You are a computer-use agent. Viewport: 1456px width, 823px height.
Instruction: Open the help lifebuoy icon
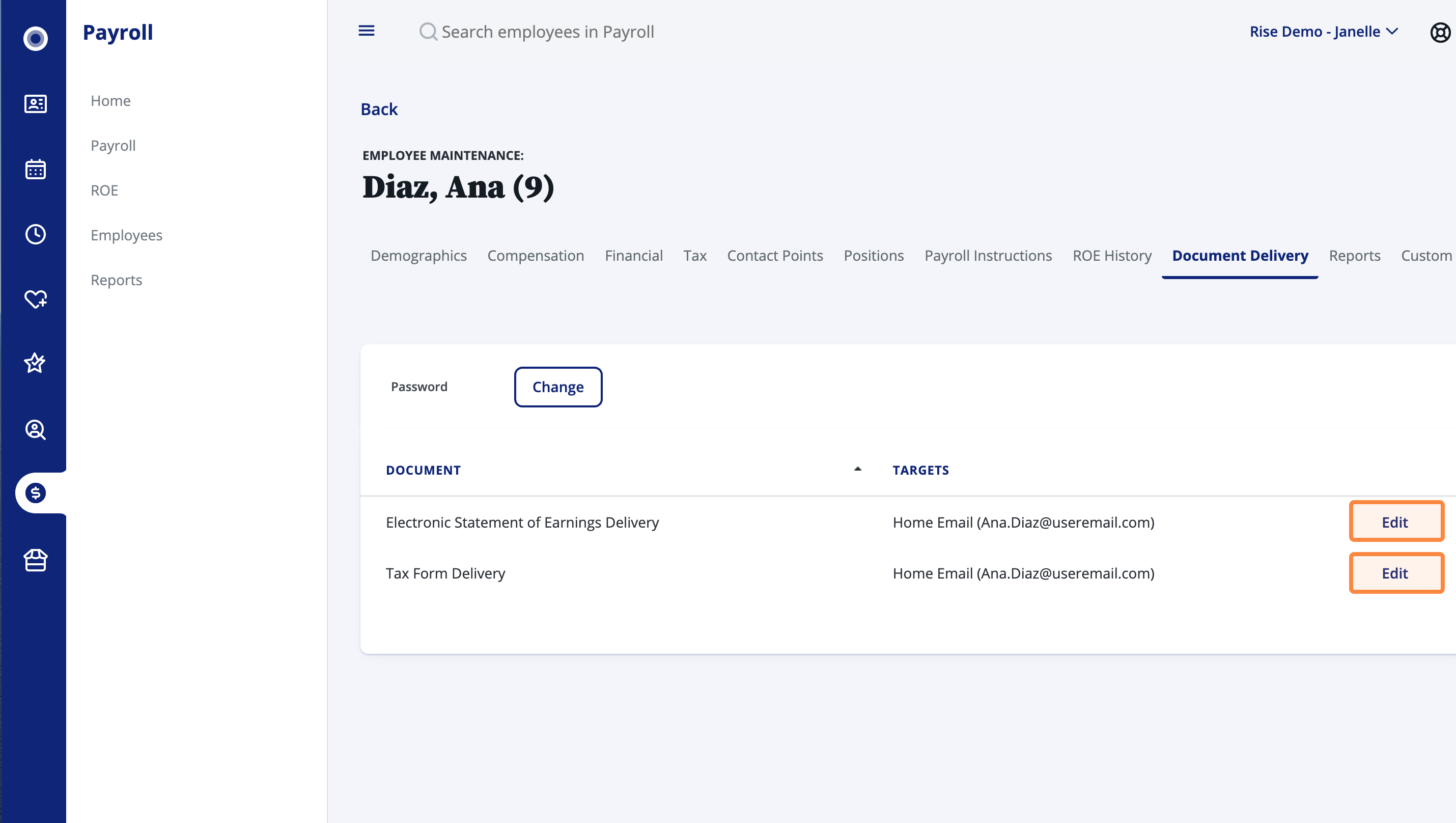[x=1440, y=32]
